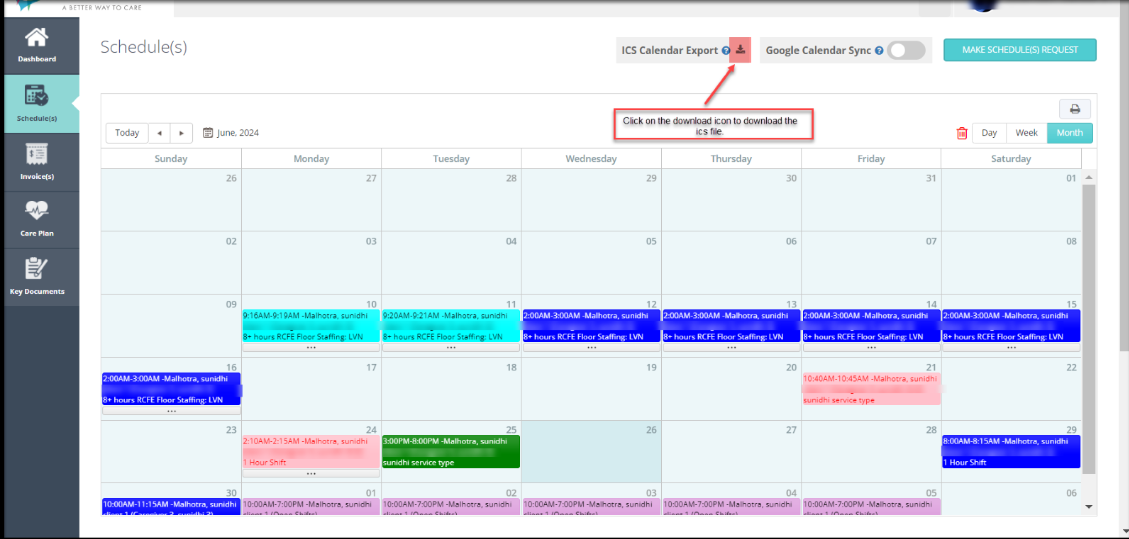Click the Today button
The image size is (1129, 539).
point(127,133)
